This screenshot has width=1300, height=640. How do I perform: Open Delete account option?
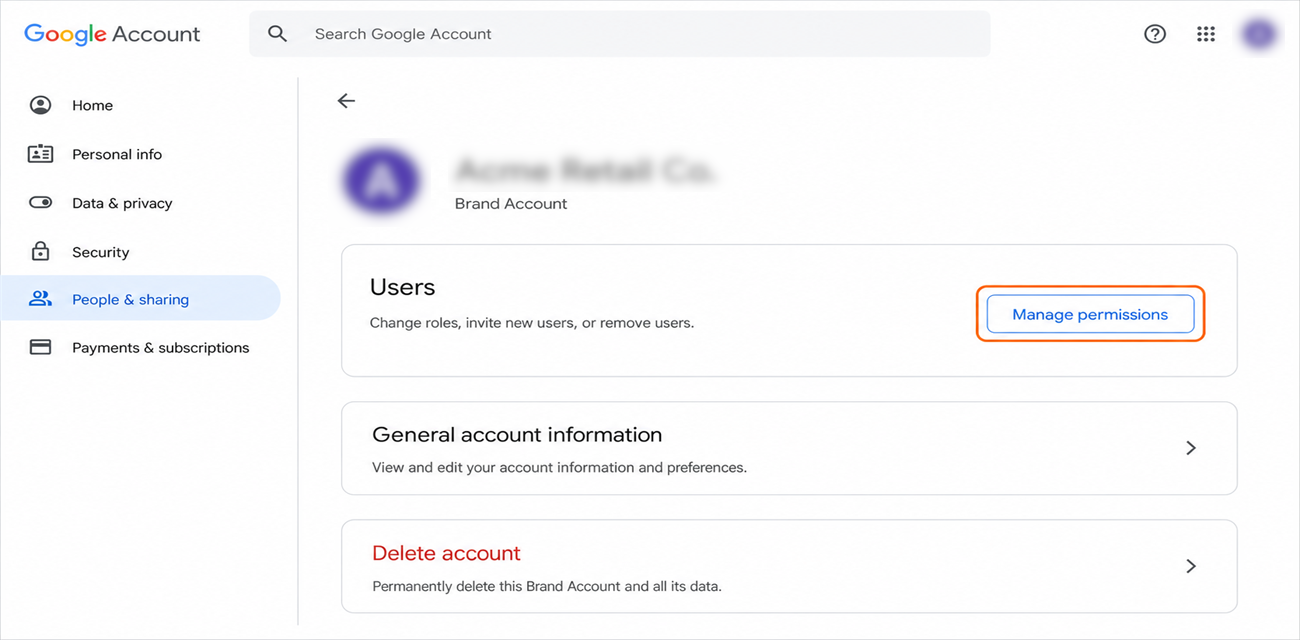pyautogui.click(x=789, y=566)
